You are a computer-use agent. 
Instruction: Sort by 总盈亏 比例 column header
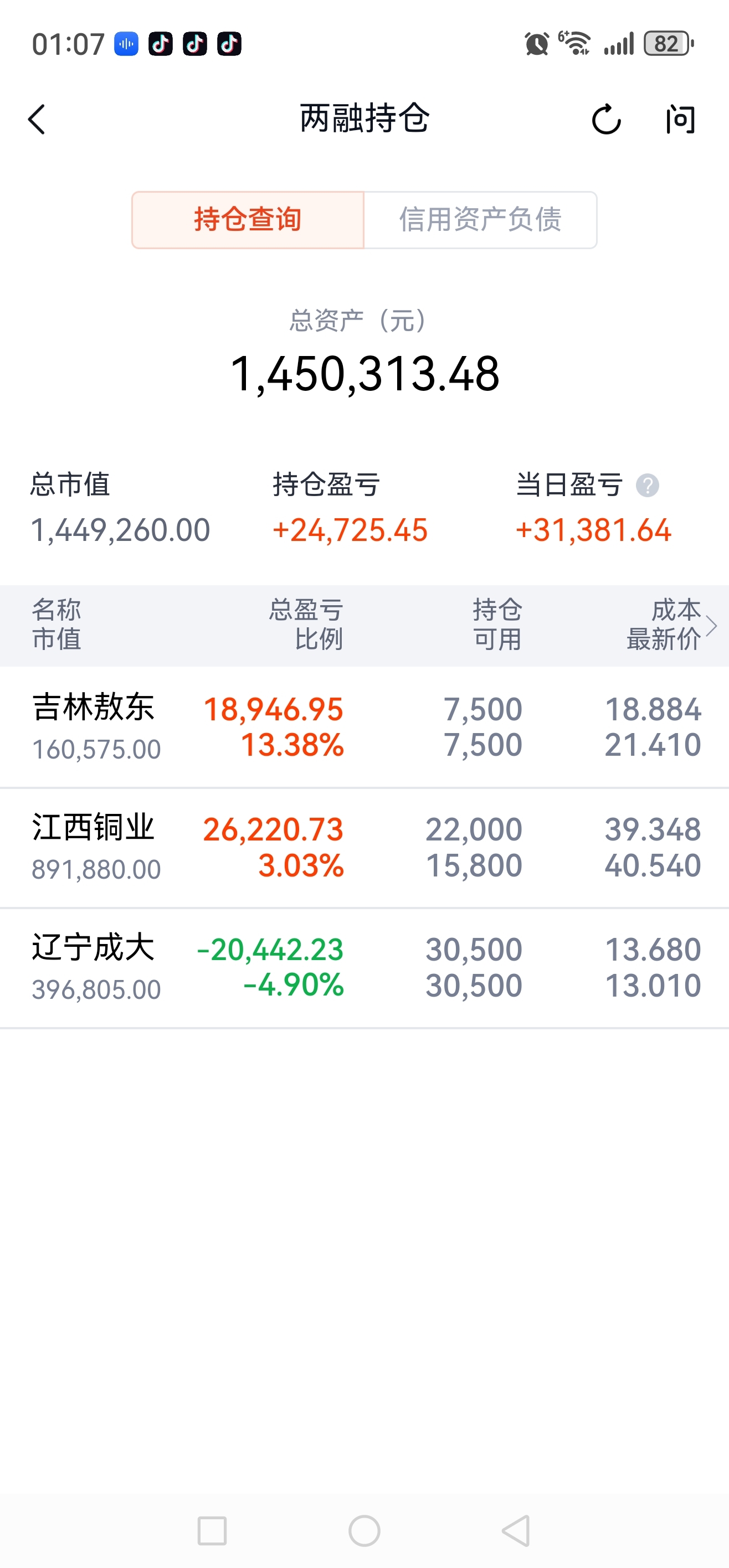[306, 625]
